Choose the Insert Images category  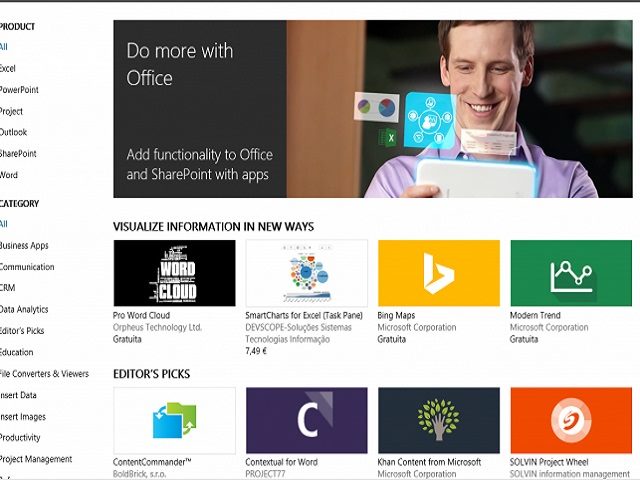pos(23,417)
